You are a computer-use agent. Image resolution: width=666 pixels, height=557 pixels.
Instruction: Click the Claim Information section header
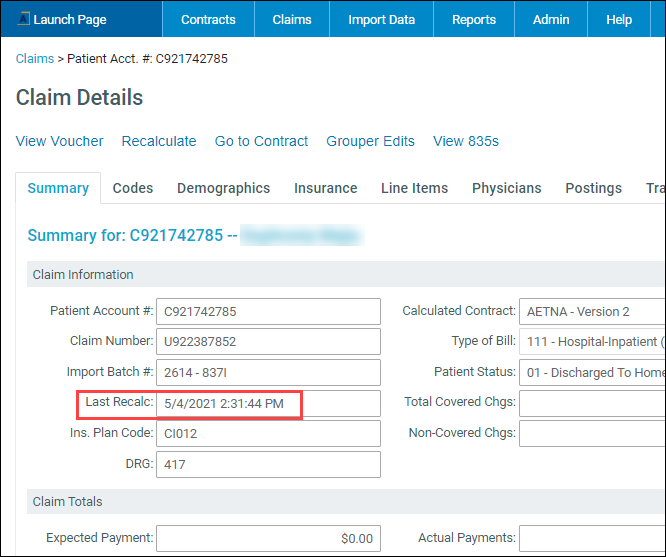click(x=346, y=274)
